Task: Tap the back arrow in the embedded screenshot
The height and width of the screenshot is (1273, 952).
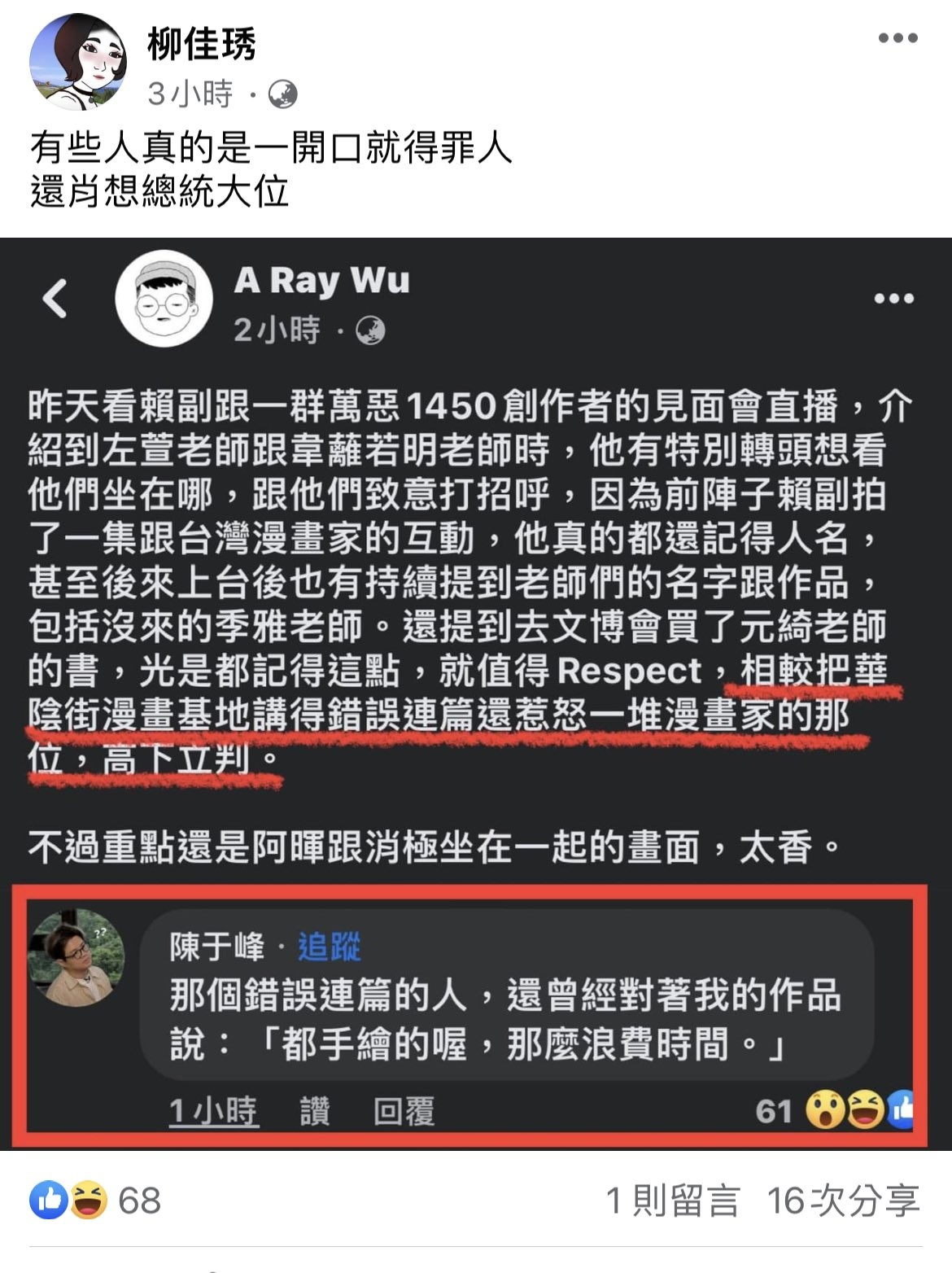Action: 55,298
